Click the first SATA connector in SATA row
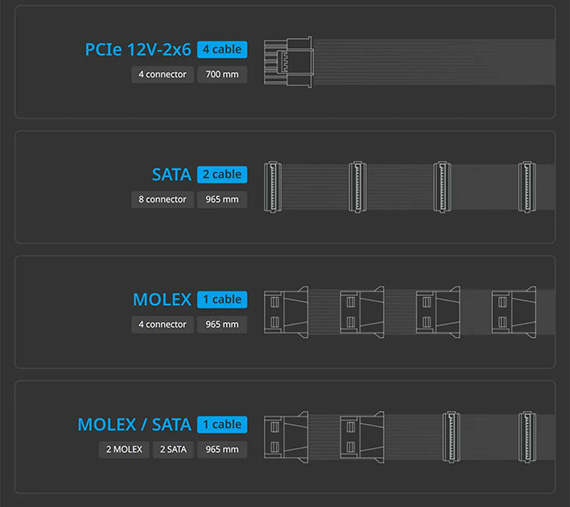Image resolution: width=570 pixels, height=507 pixels. (x=273, y=187)
